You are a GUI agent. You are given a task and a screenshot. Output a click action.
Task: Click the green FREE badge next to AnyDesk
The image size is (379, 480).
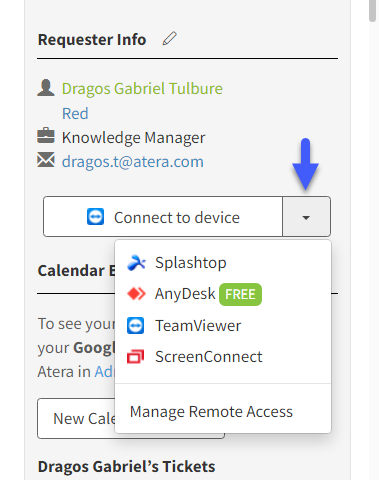pyautogui.click(x=240, y=294)
